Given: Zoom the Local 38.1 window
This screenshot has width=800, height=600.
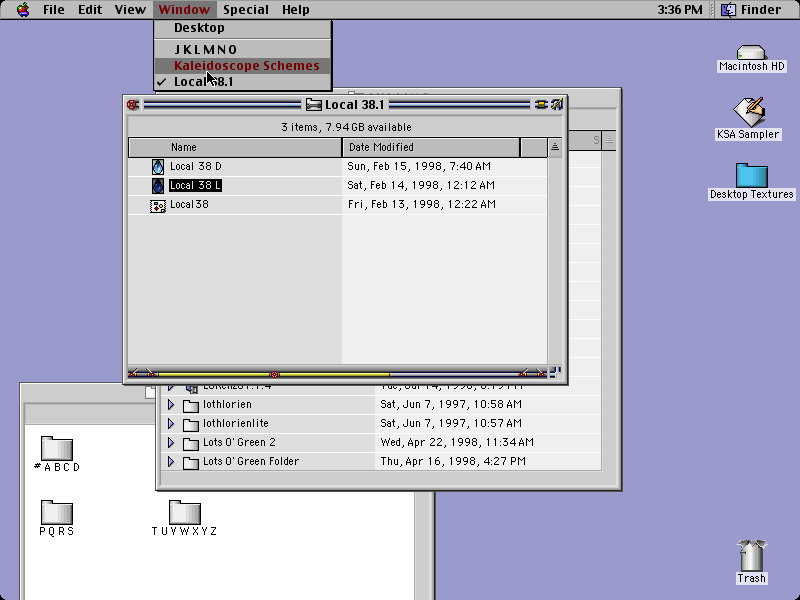Looking at the screenshot, I should pos(540,105).
